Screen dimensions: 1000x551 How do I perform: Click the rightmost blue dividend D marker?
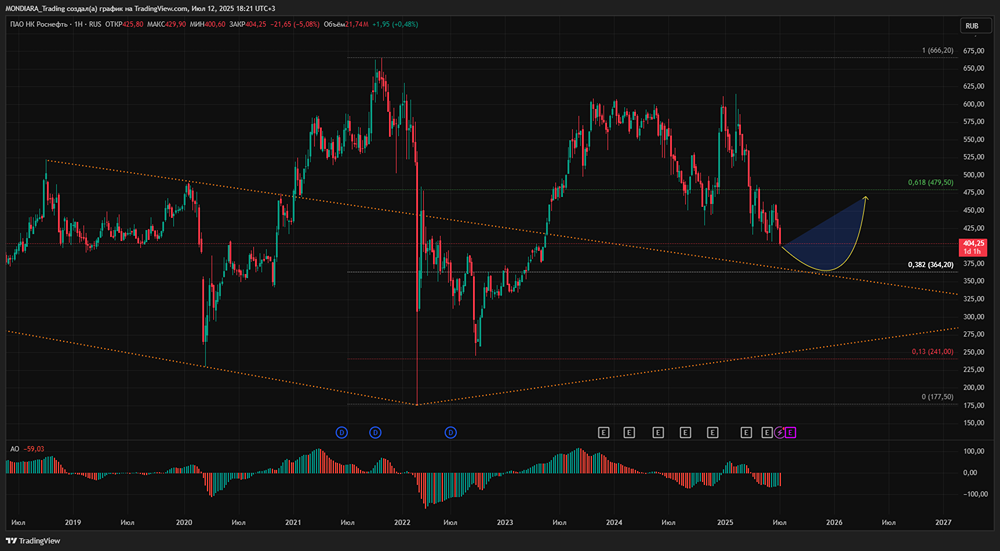450,432
